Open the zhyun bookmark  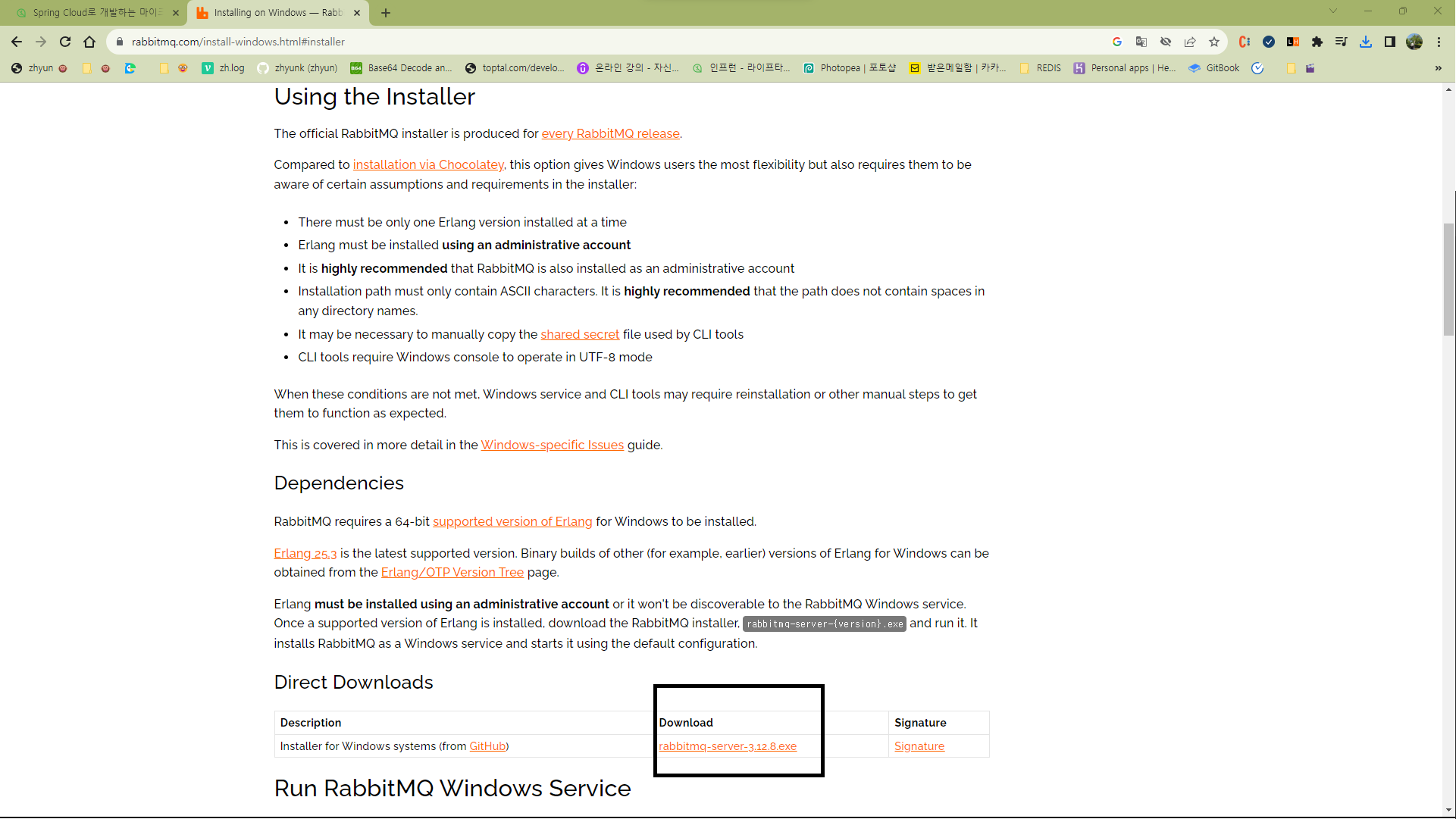click(39, 68)
